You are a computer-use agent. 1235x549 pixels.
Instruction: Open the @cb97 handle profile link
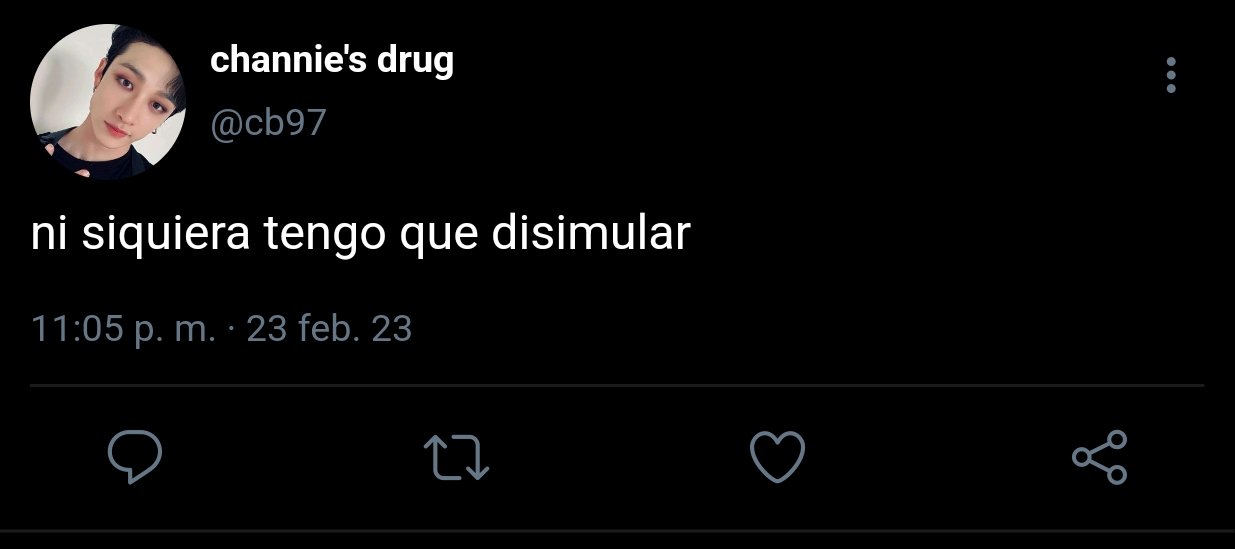tap(268, 125)
